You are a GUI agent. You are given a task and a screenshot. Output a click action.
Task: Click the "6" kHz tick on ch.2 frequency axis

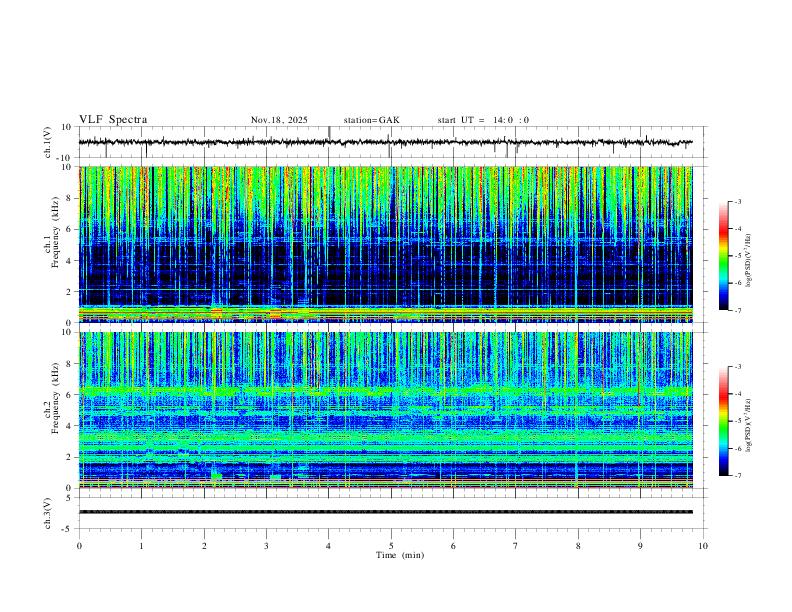(x=70, y=394)
